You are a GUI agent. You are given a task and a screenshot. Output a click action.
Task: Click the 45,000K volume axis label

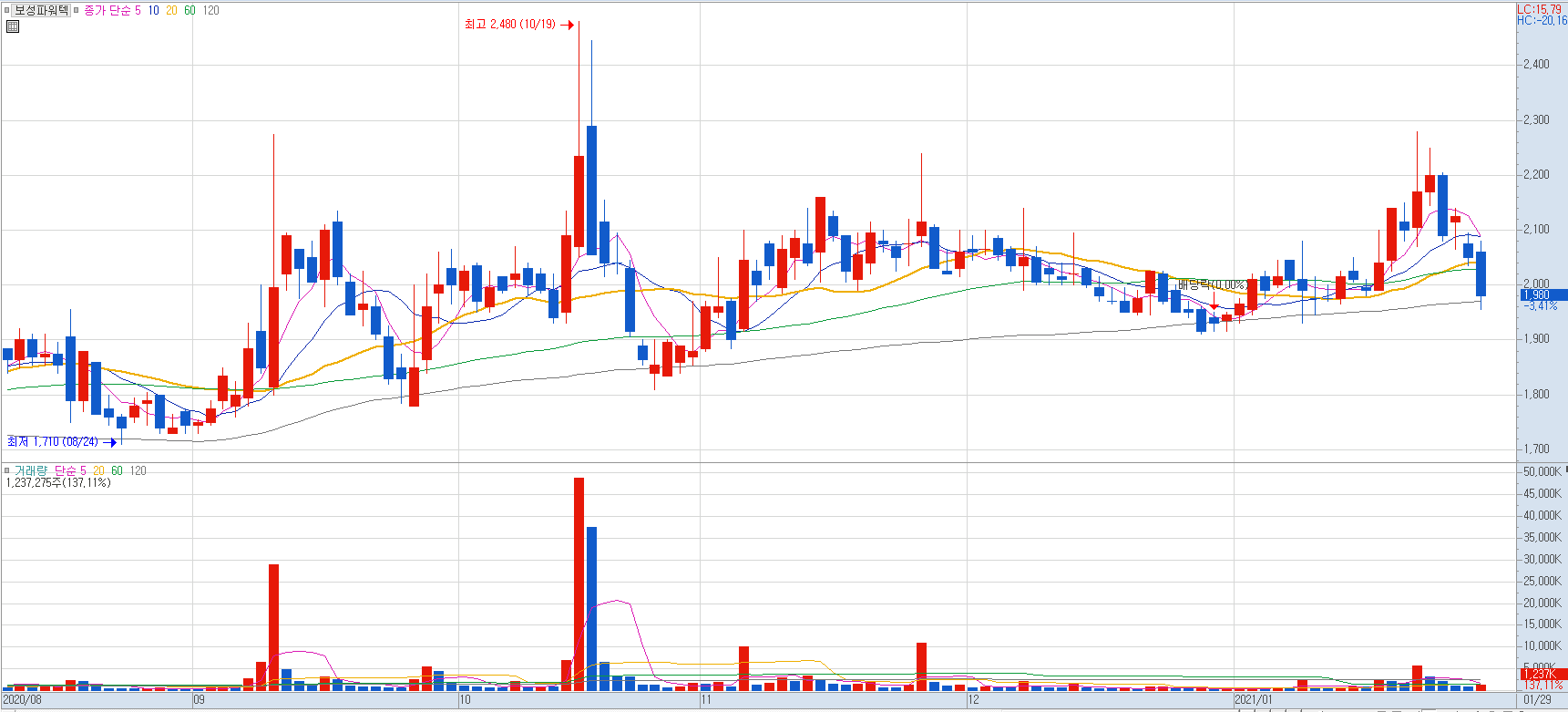tap(1542, 494)
